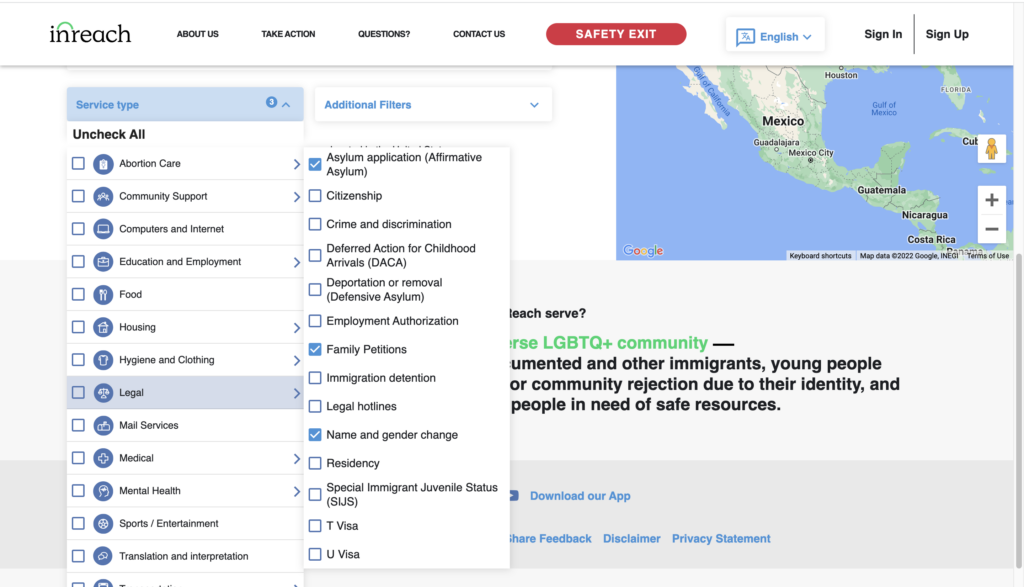Image resolution: width=1024 pixels, height=587 pixels.
Task: Expand the Hygiene and Clothing subcategories arrow
Action: (296, 360)
